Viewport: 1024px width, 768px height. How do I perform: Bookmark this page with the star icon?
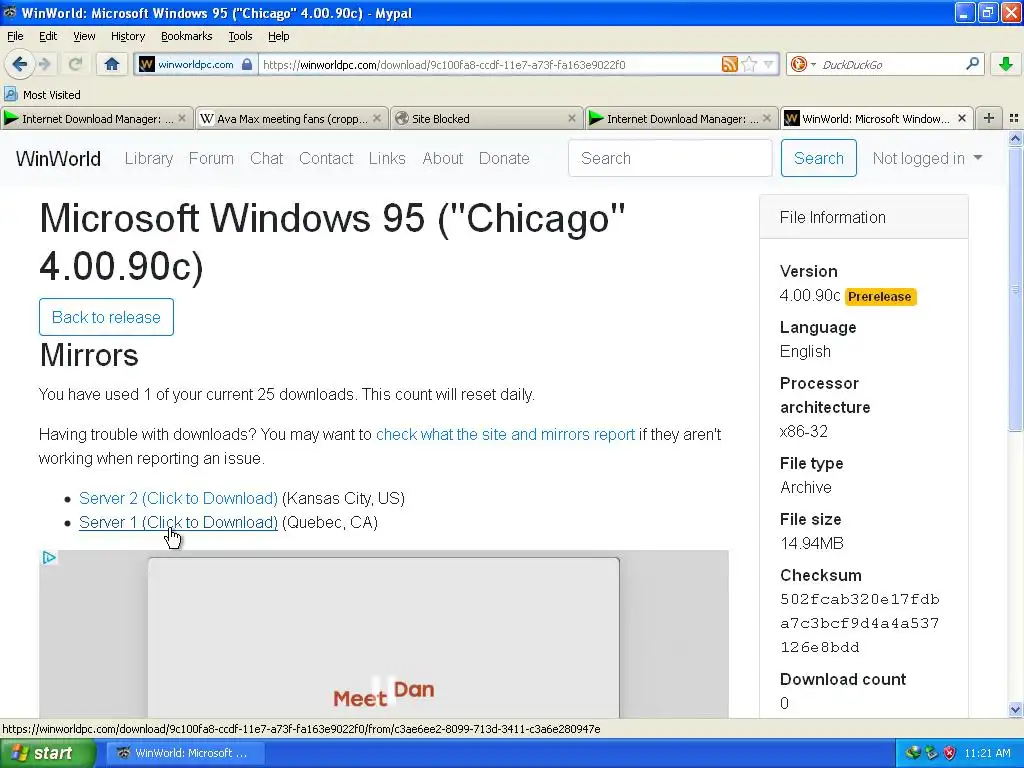749,64
